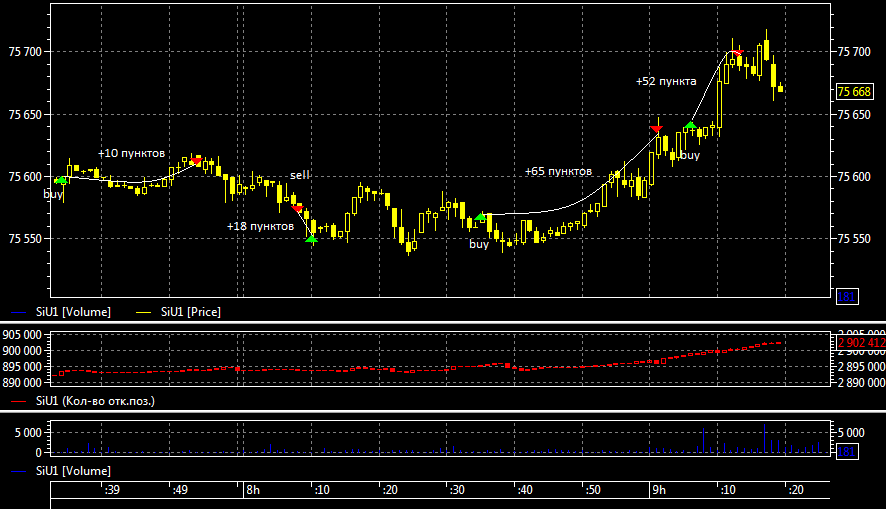The height and width of the screenshot is (509, 886).
Task: Click yellow line swatch of SiU1 [Price]
Action: point(144,312)
